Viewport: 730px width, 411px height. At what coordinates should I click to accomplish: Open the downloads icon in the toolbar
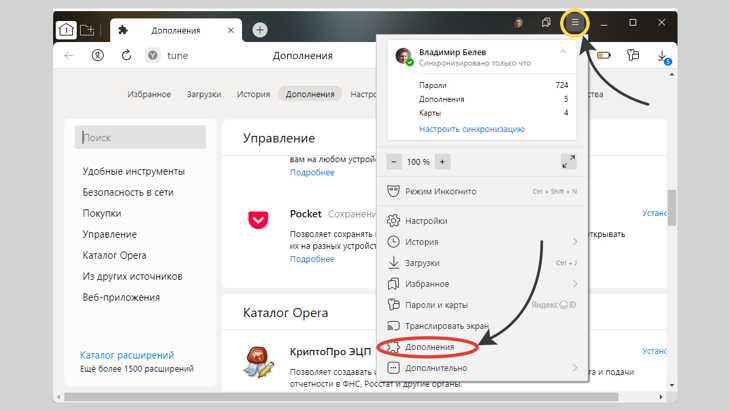click(663, 56)
